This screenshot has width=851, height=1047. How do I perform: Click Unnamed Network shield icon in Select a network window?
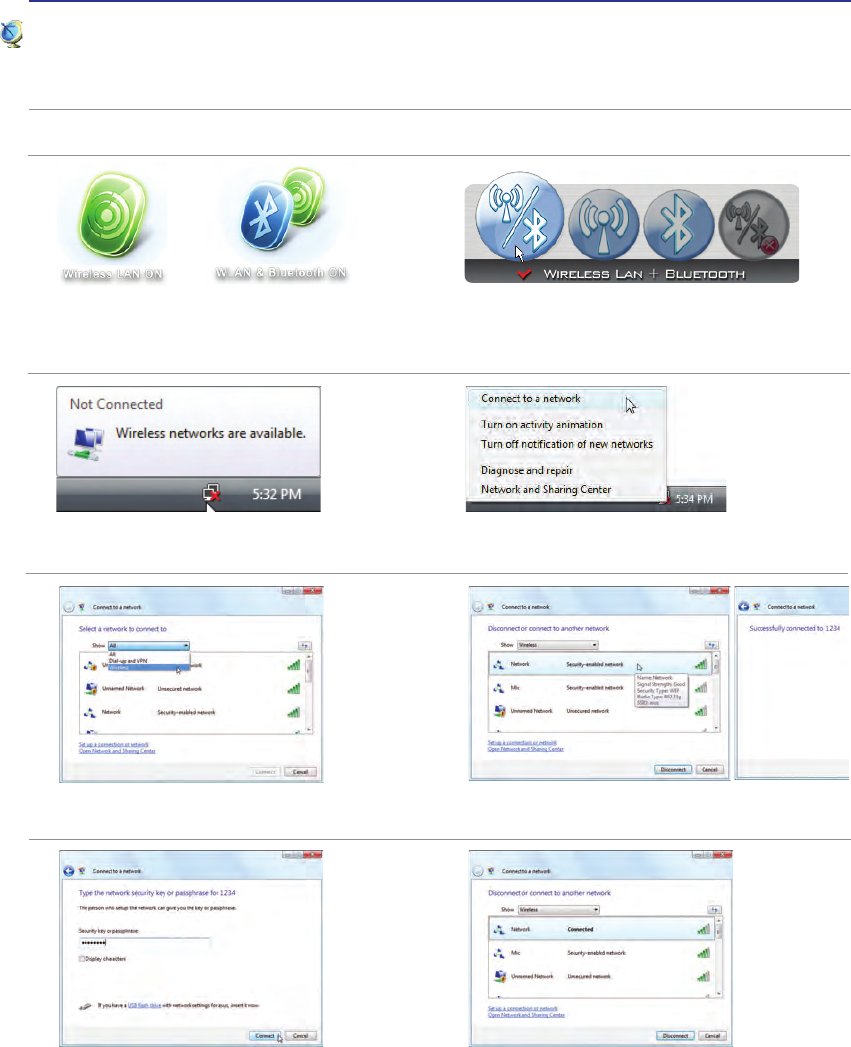pyautogui.click(x=91, y=688)
